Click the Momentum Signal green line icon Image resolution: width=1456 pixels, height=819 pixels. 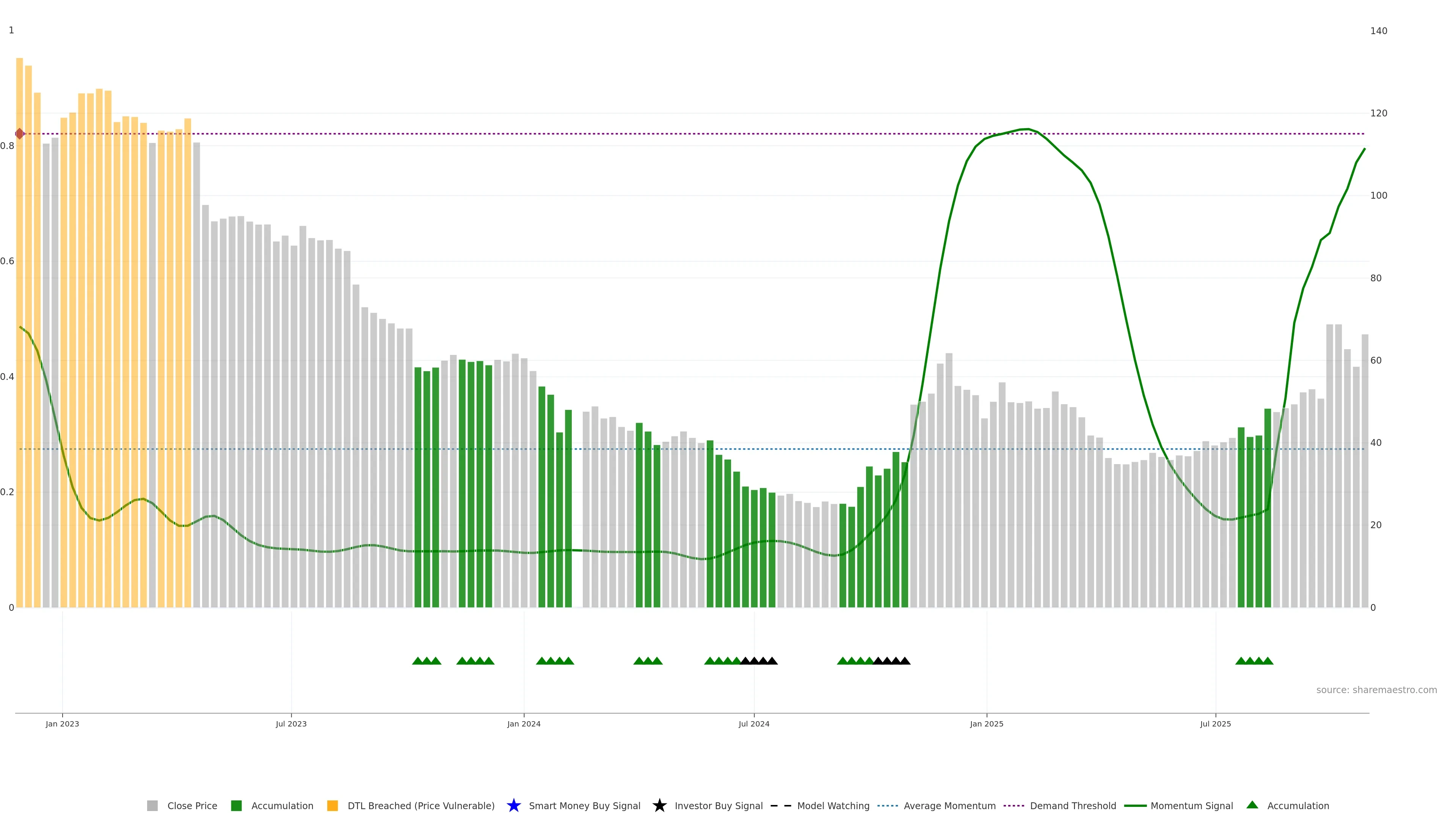click(1135, 806)
